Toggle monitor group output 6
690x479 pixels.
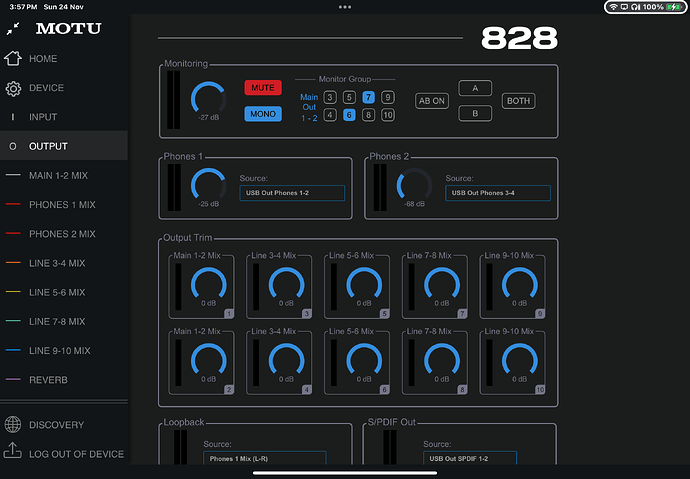click(x=349, y=115)
